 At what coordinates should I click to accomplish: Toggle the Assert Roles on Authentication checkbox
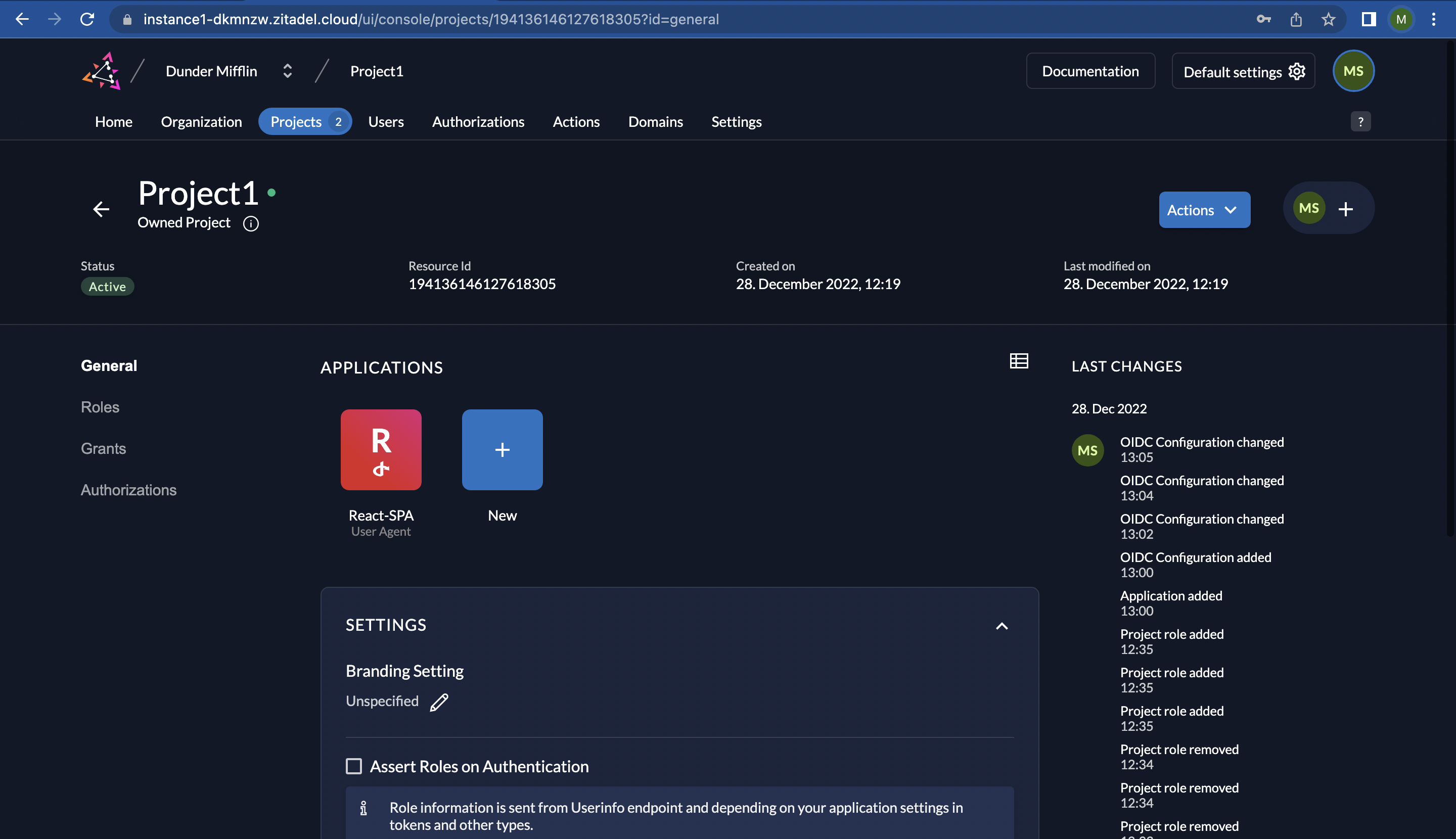click(x=353, y=766)
